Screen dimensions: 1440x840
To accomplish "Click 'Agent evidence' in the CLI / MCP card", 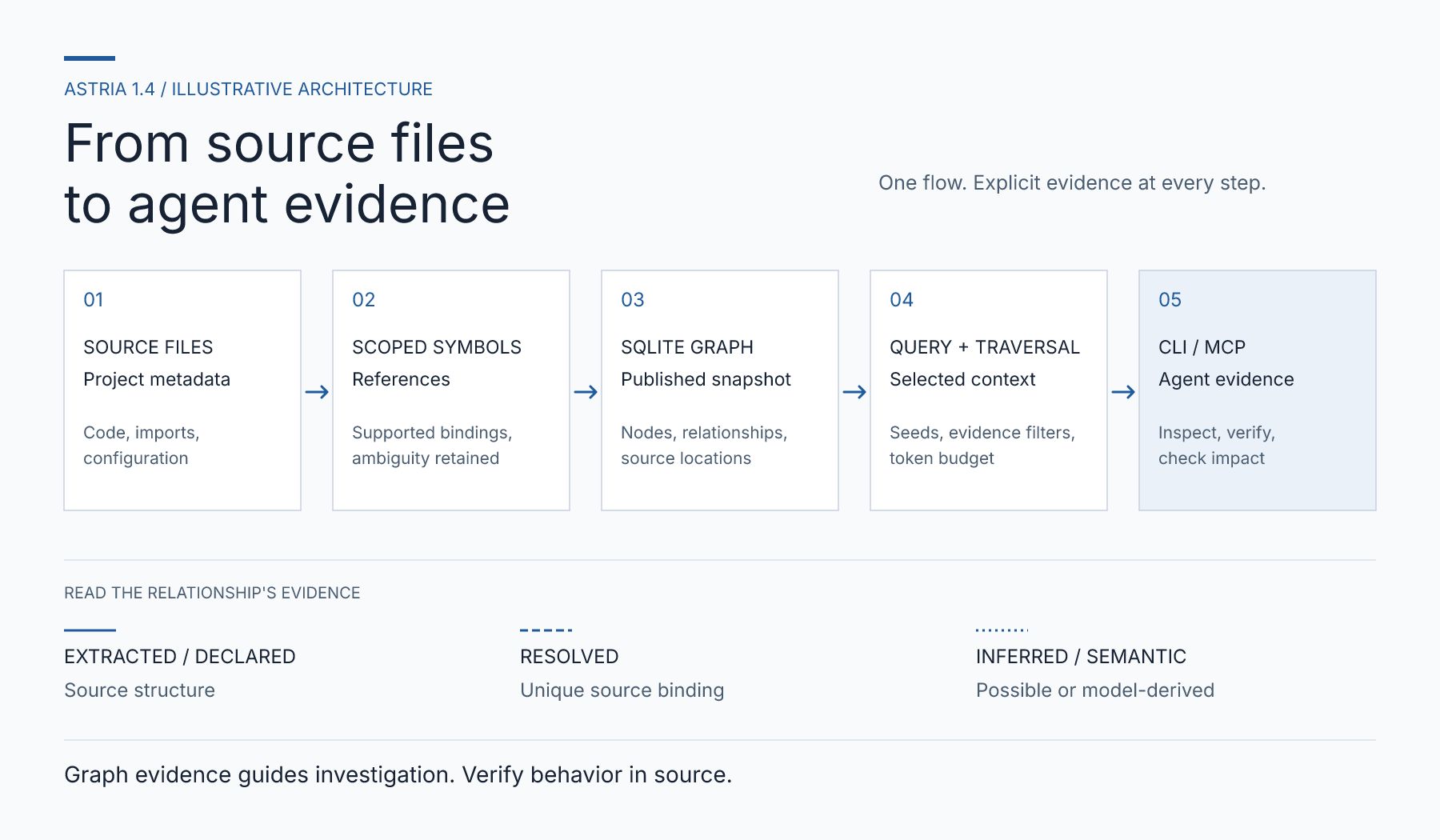I will [1226, 379].
